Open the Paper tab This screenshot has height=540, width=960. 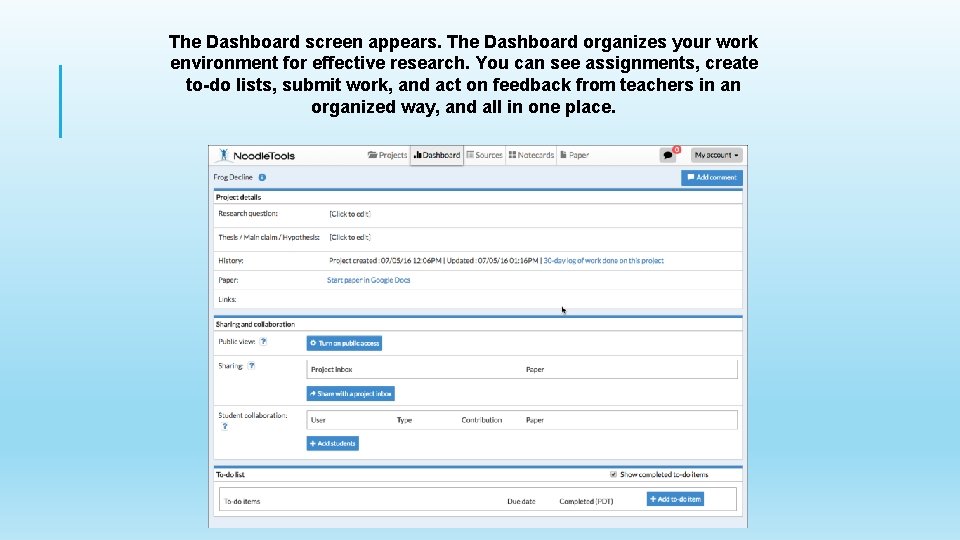(575, 156)
